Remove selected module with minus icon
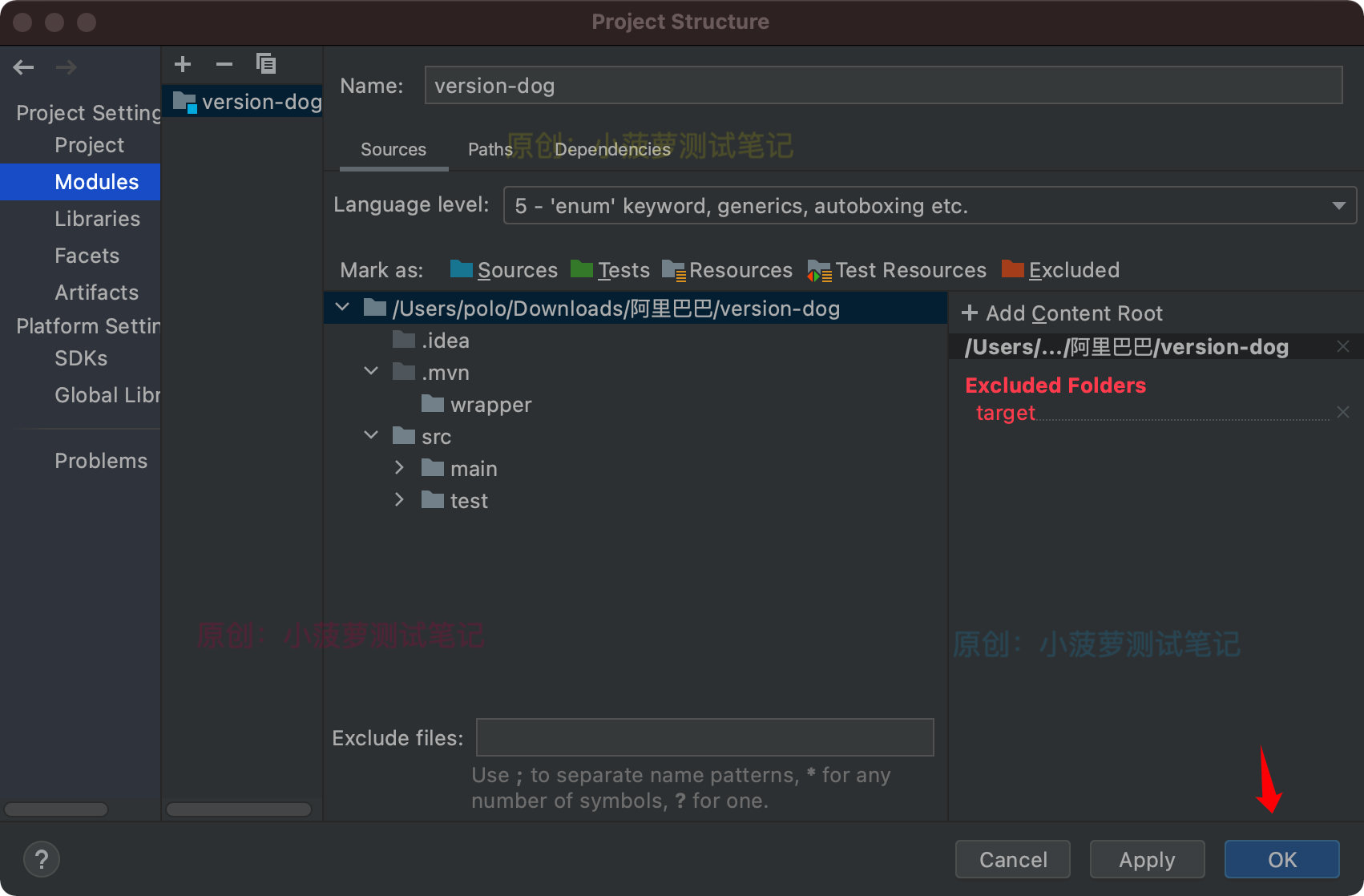Image resolution: width=1364 pixels, height=896 pixels. 224,64
